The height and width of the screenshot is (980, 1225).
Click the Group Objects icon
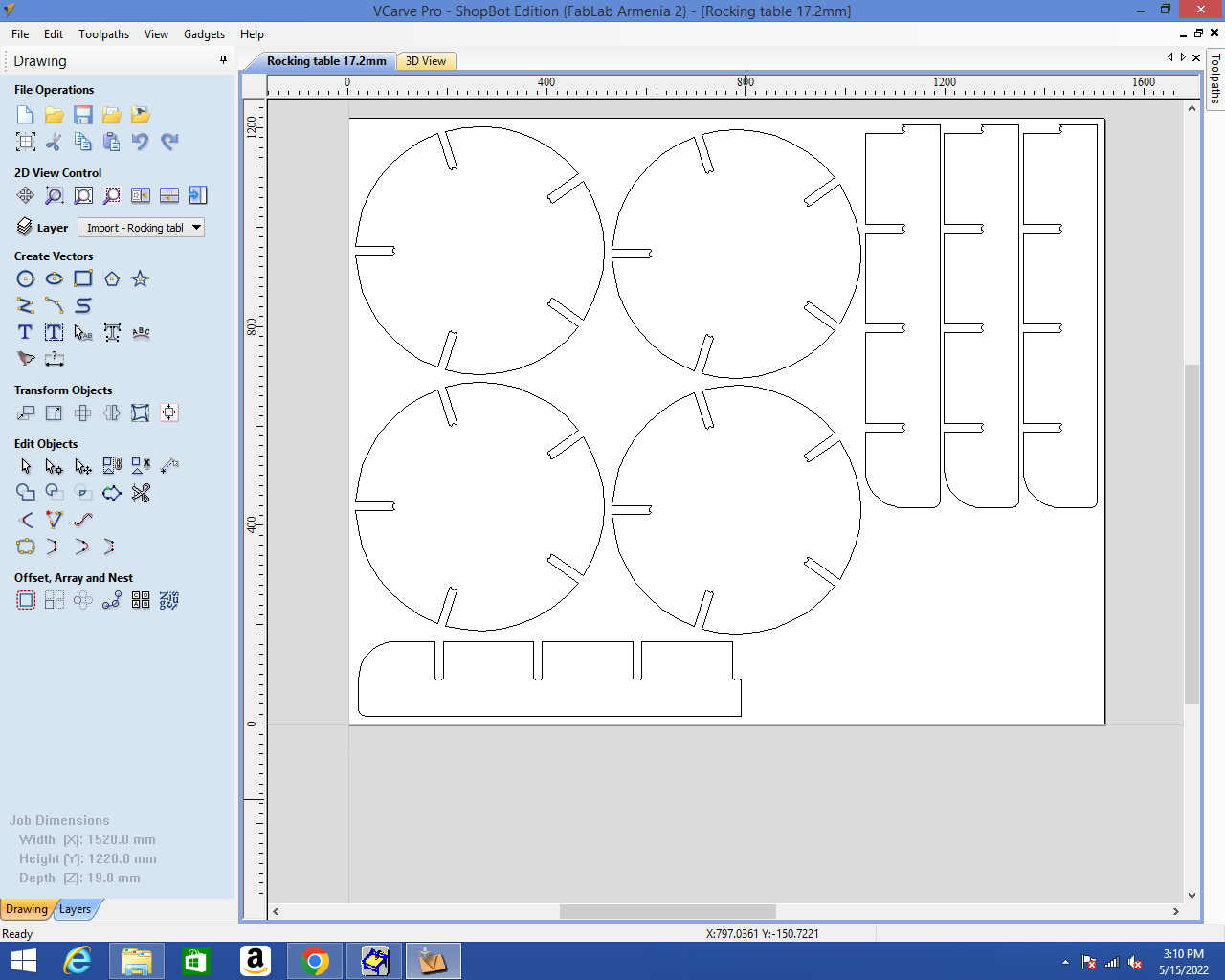[112, 466]
